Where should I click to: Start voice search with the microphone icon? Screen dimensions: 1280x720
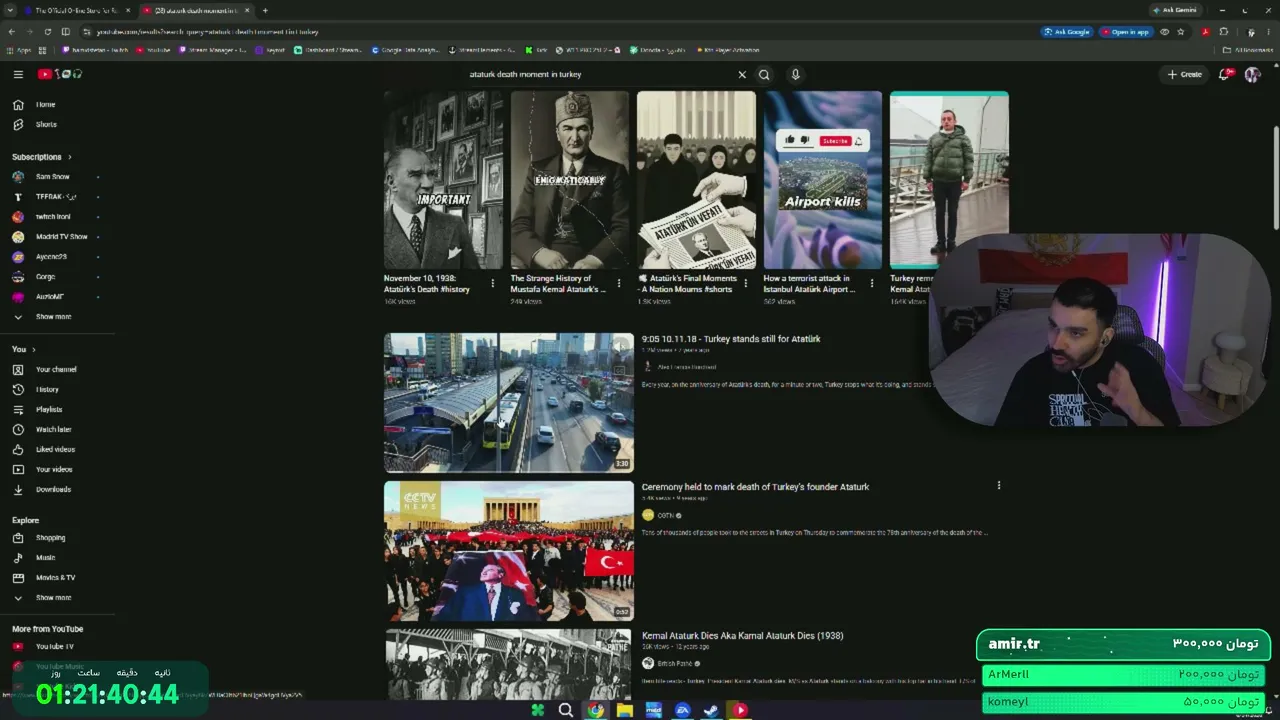click(x=795, y=74)
